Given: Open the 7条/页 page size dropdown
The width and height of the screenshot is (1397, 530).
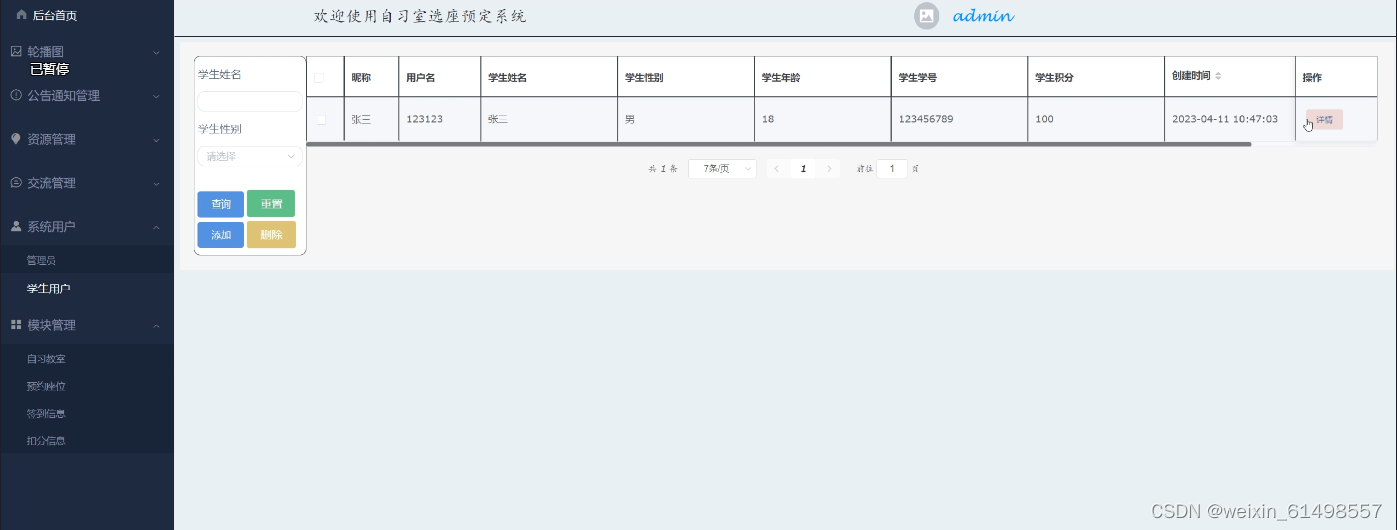Looking at the screenshot, I should click(x=722, y=169).
